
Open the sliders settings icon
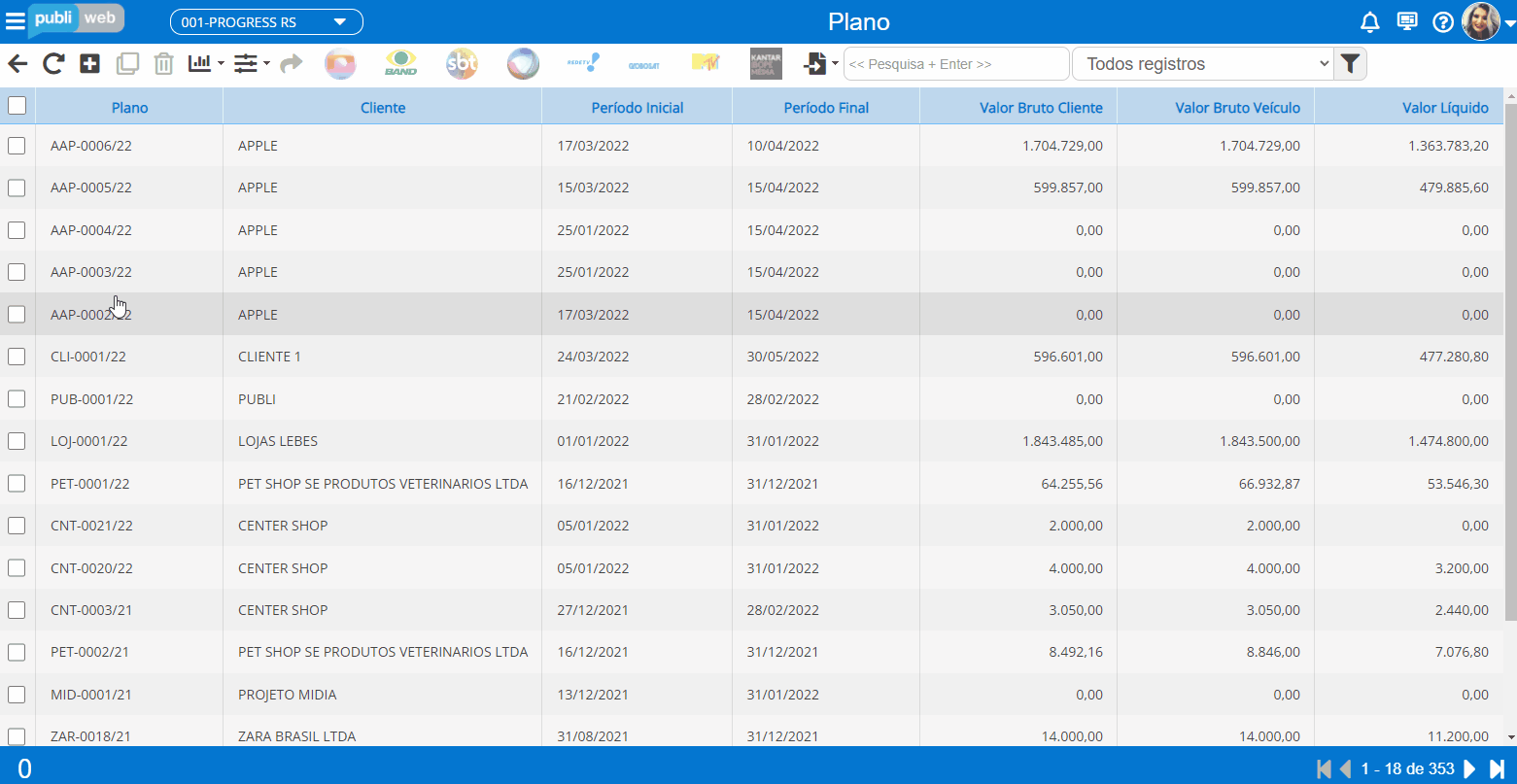pos(245,63)
